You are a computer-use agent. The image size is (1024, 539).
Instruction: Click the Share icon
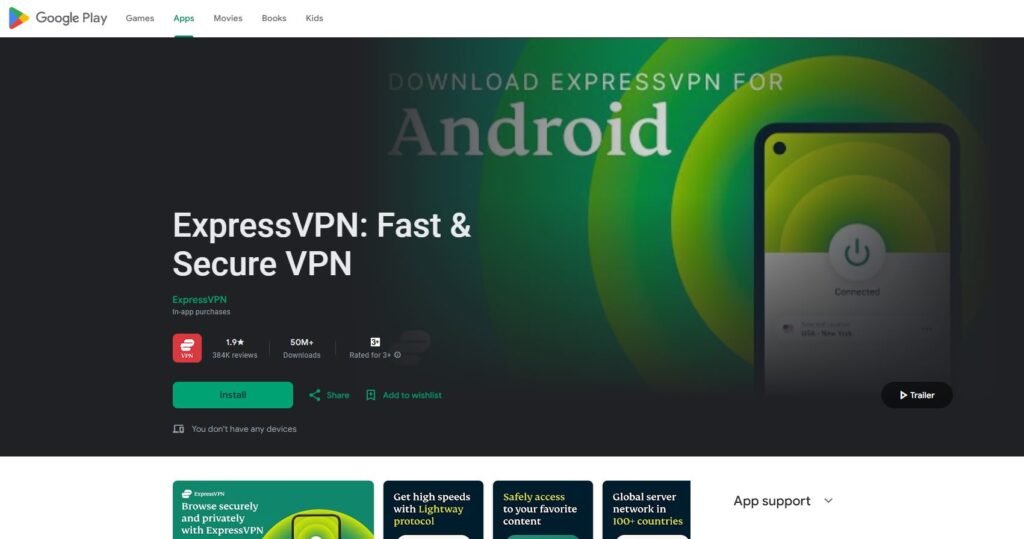point(315,395)
